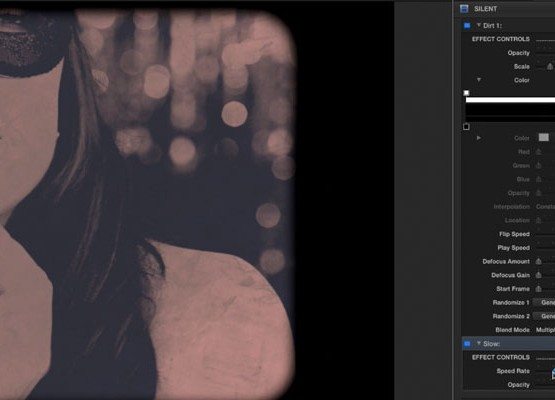555x400 pixels.
Task: Click the Defocus Gain slider icon
Action: [x=538, y=275]
